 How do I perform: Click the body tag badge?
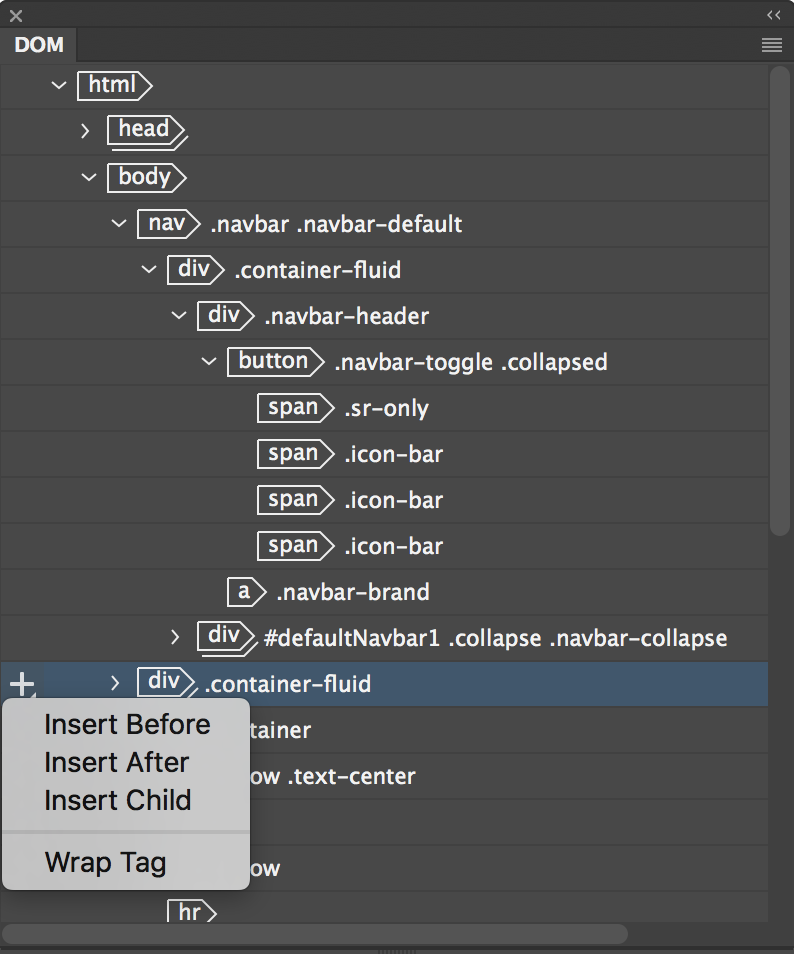145,177
